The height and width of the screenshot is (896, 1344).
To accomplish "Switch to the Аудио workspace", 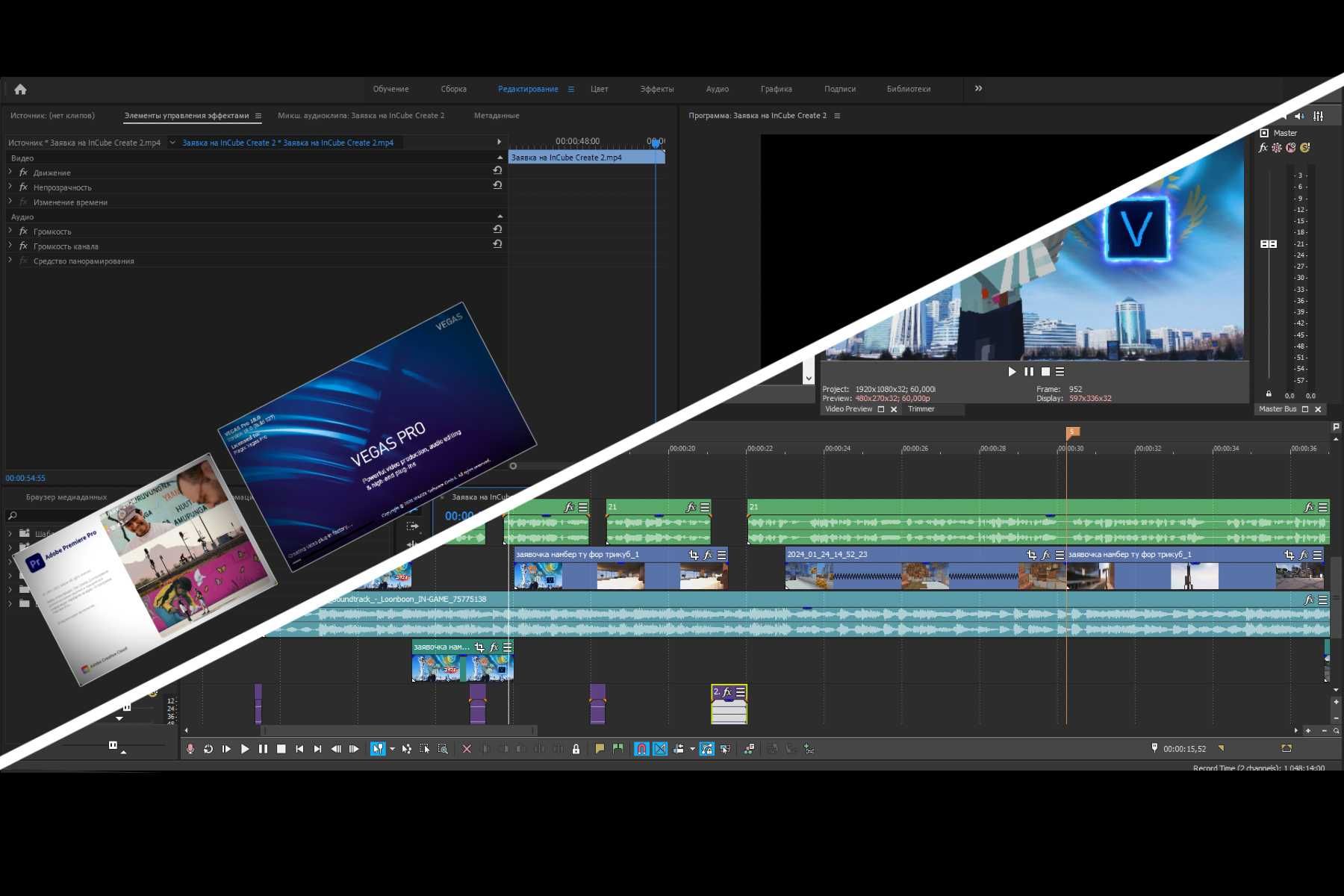I will (717, 89).
